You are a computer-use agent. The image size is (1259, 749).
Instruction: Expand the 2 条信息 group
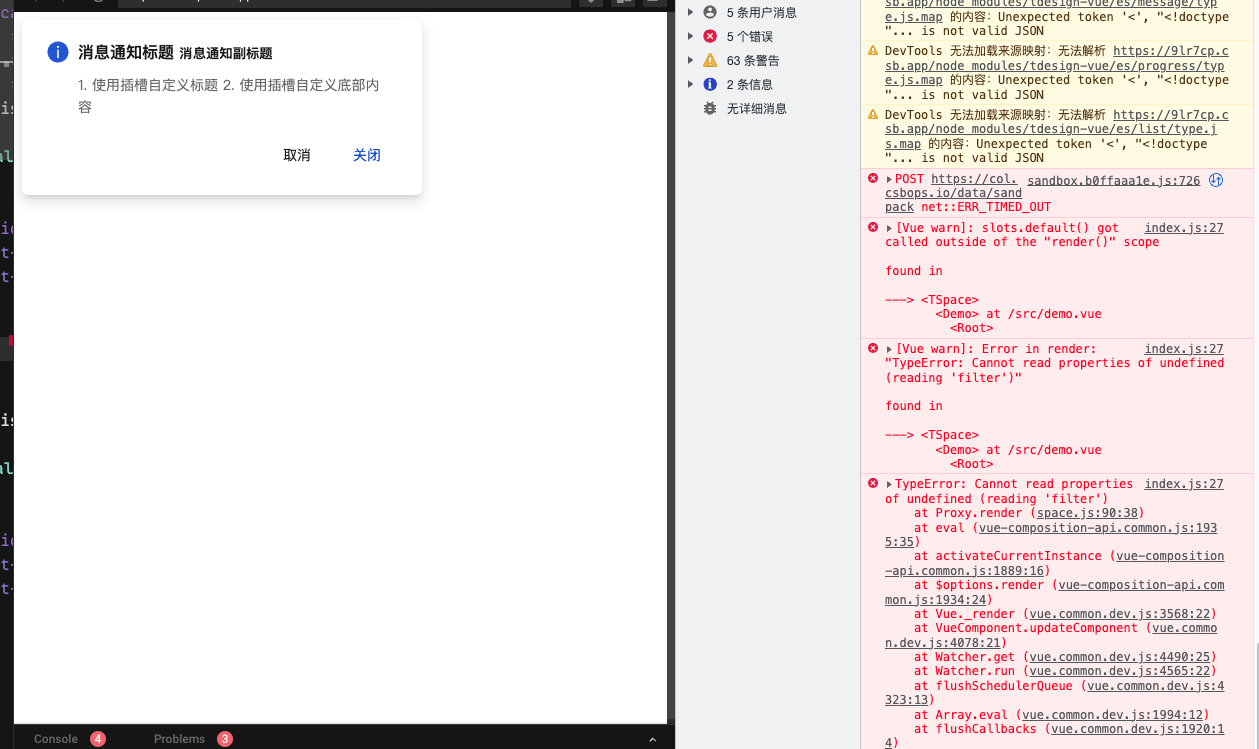tap(690, 84)
